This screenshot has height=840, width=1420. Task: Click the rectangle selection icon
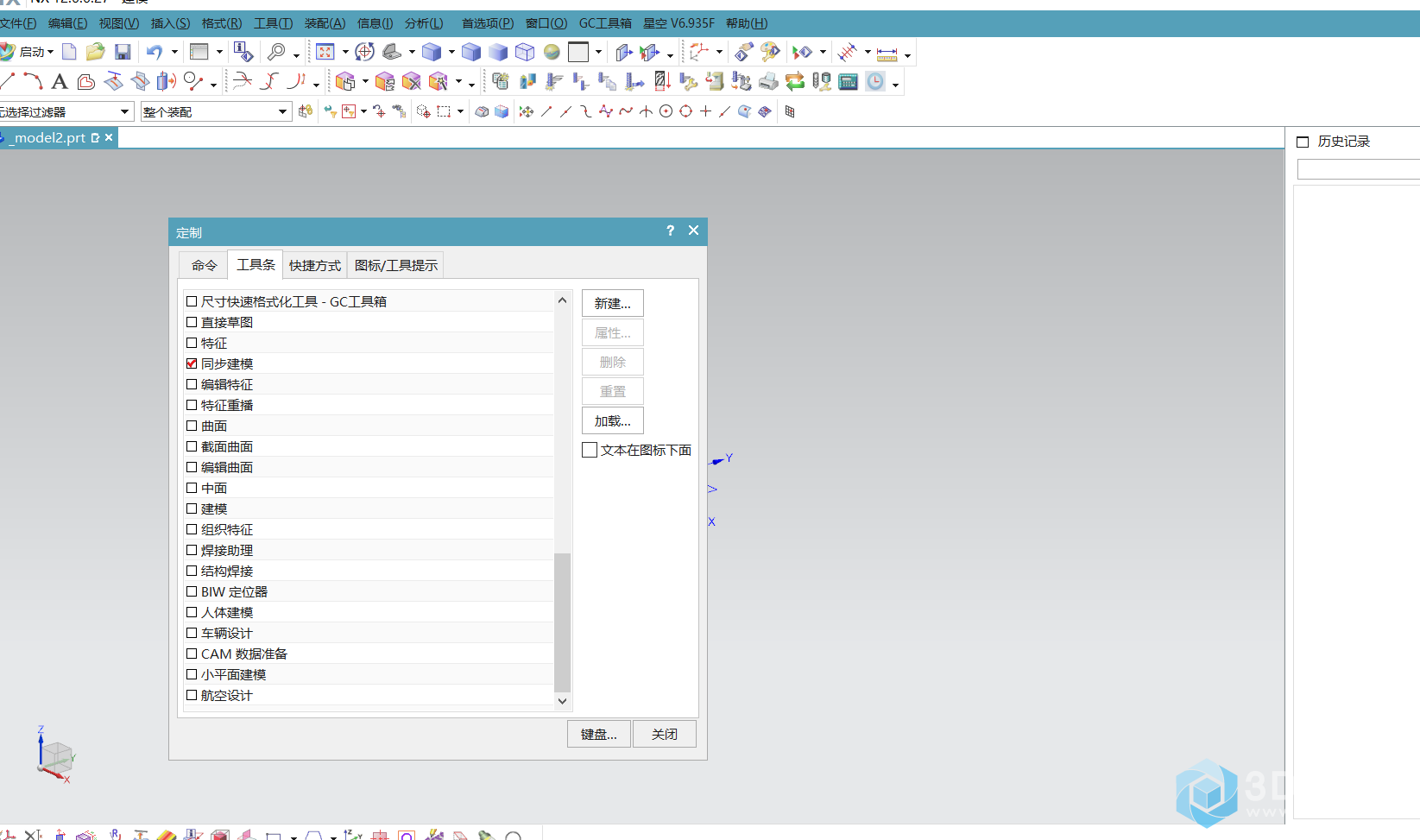[444, 111]
